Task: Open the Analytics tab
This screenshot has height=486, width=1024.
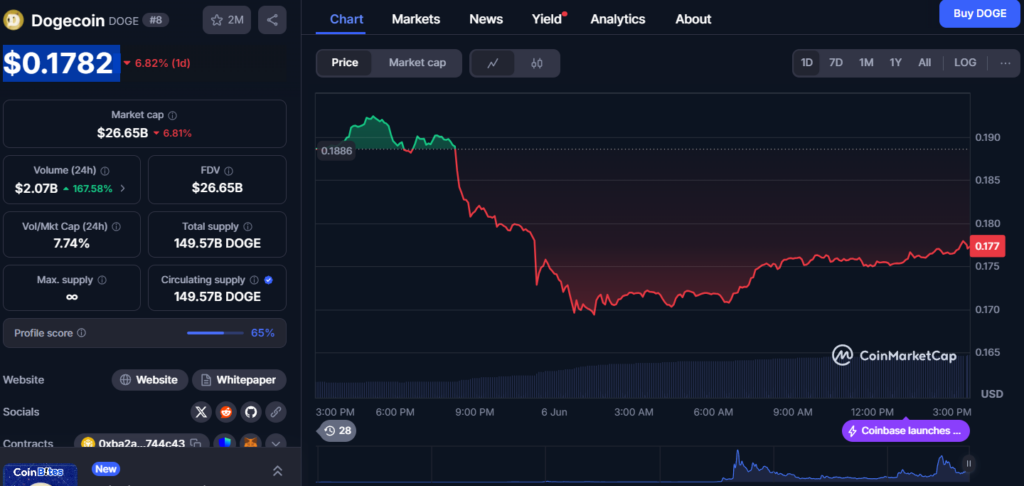Action: pos(618,19)
